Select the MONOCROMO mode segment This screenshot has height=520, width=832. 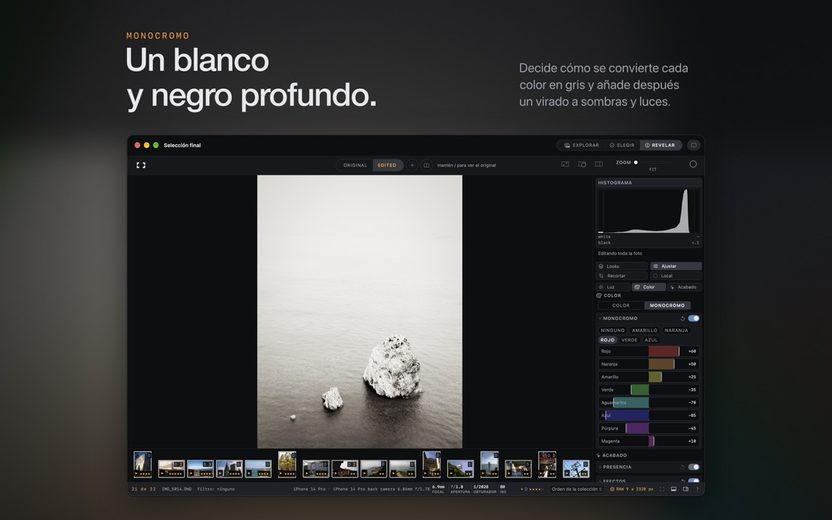pos(667,306)
